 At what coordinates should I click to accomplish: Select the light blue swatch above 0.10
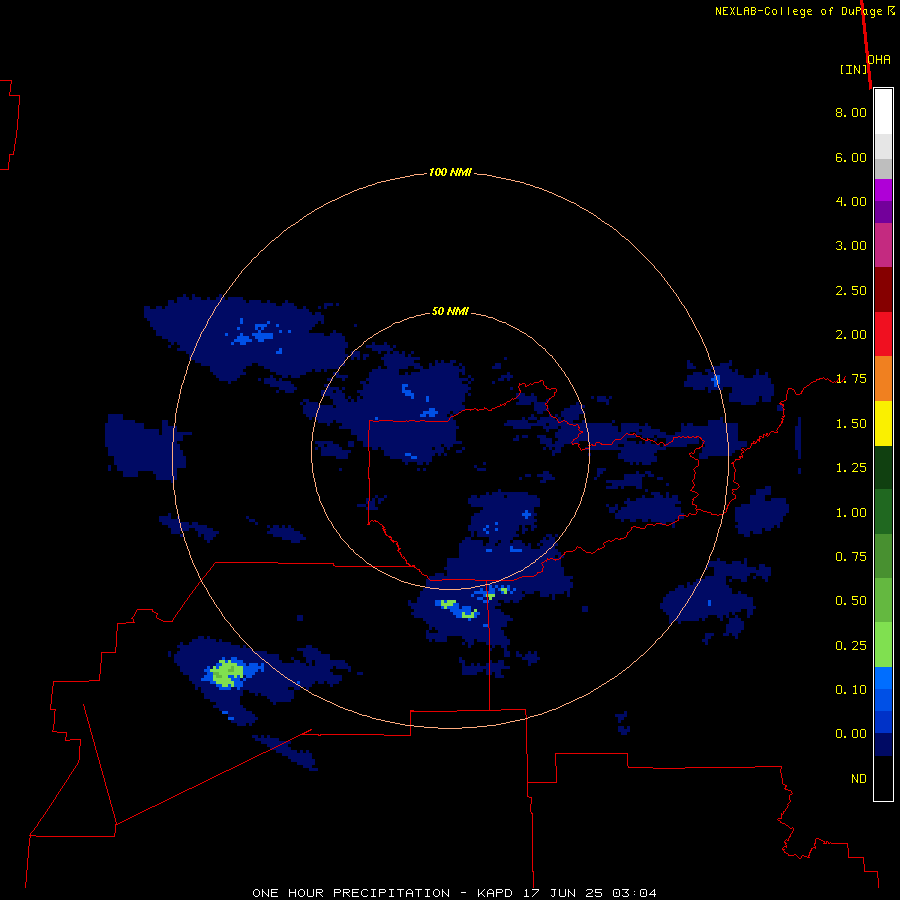click(883, 678)
